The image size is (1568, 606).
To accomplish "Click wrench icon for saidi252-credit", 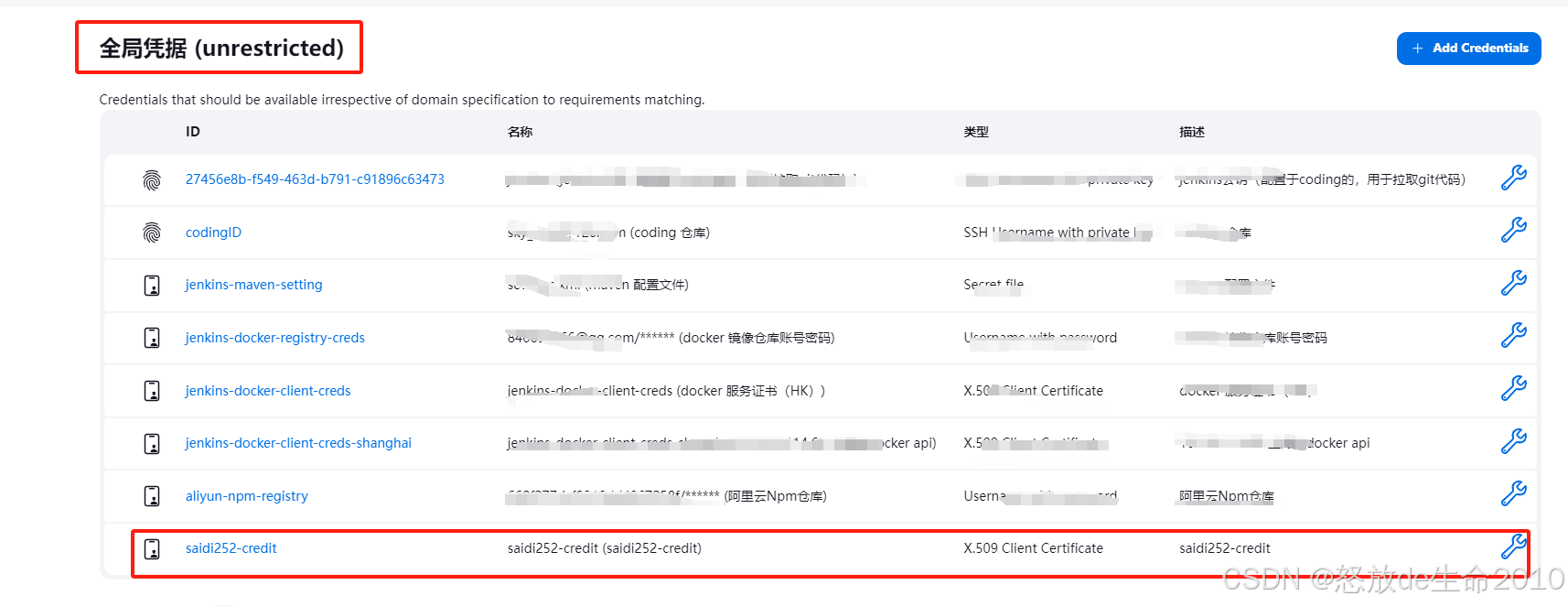I will (x=1513, y=546).
